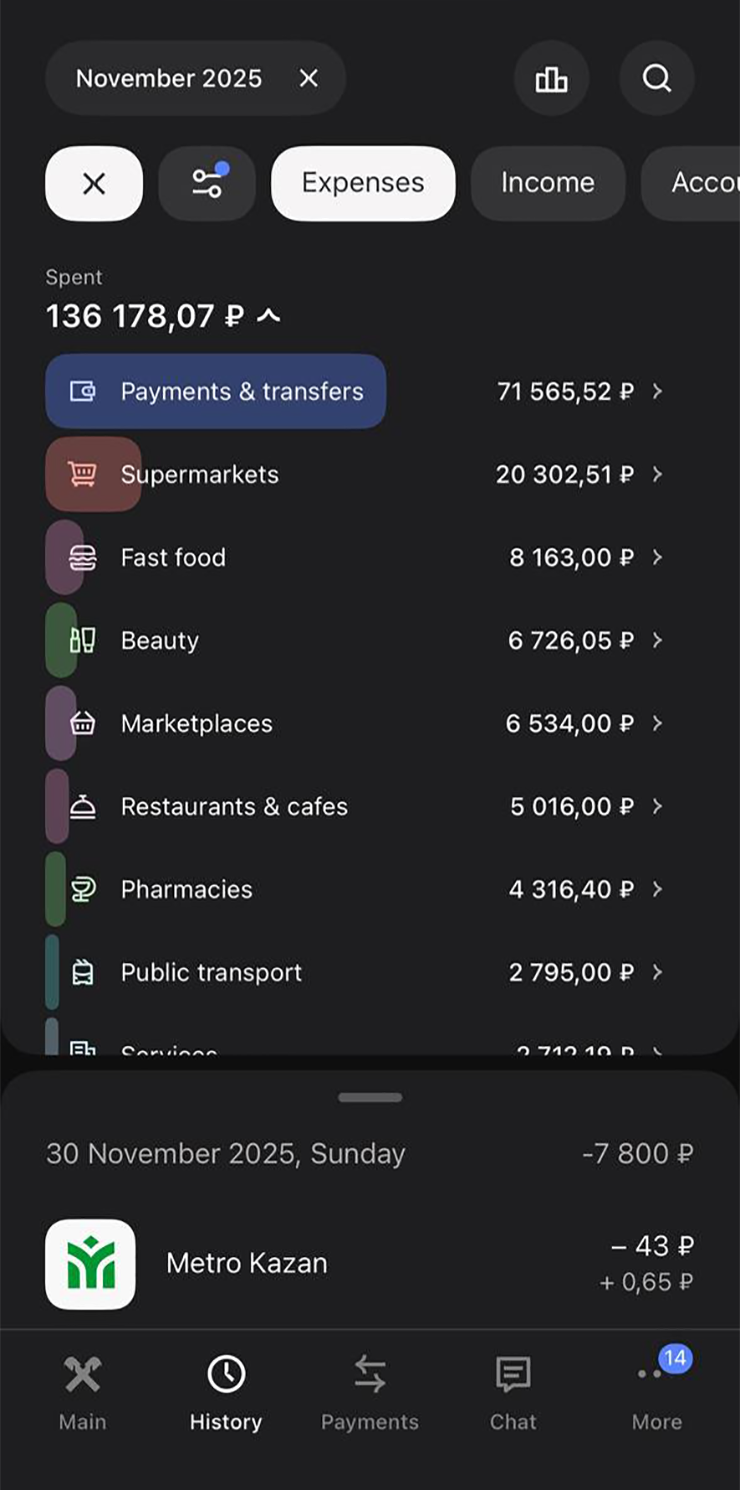Open the More menu with badge
The height and width of the screenshot is (1490, 740).
point(657,1376)
